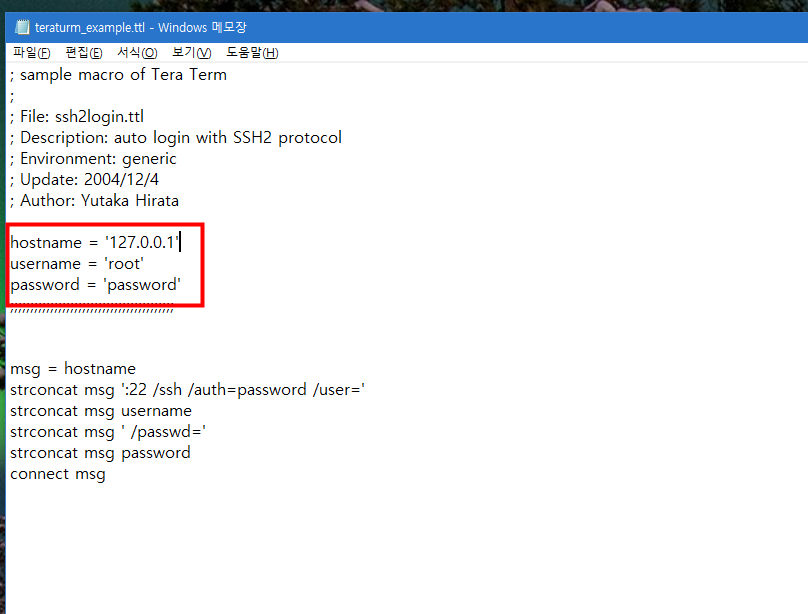
Task: Place cursor in username 'root' line
Action: click(77, 264)
